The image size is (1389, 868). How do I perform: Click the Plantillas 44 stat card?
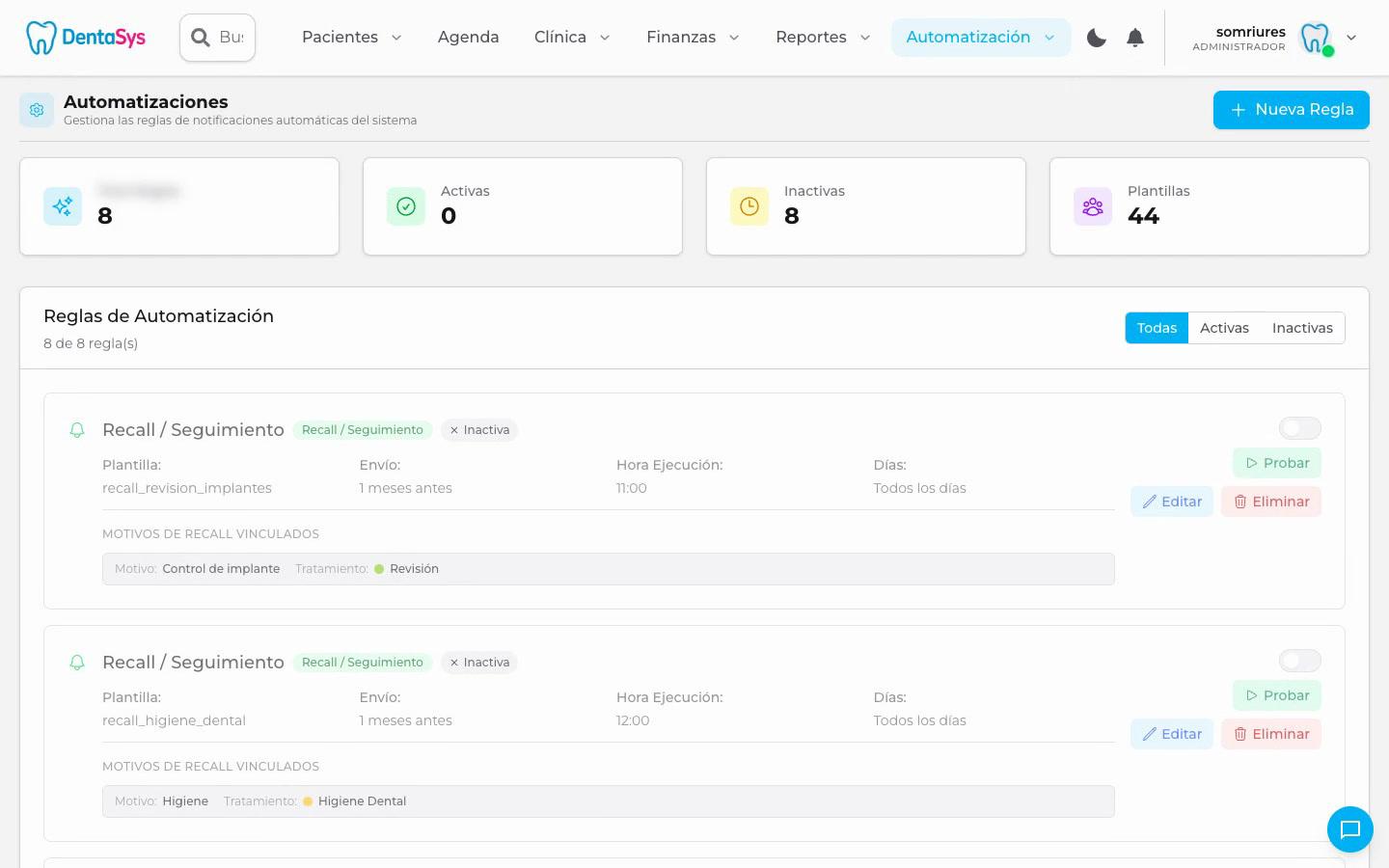pos(1210,206)
